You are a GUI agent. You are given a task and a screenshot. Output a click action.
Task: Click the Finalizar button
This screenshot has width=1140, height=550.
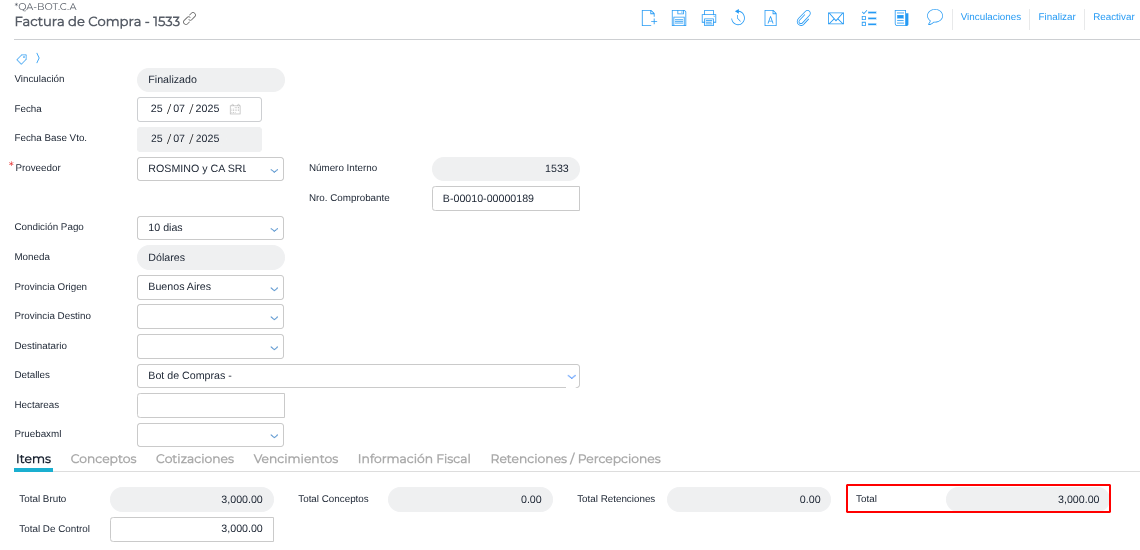[x=1057, y=17]
